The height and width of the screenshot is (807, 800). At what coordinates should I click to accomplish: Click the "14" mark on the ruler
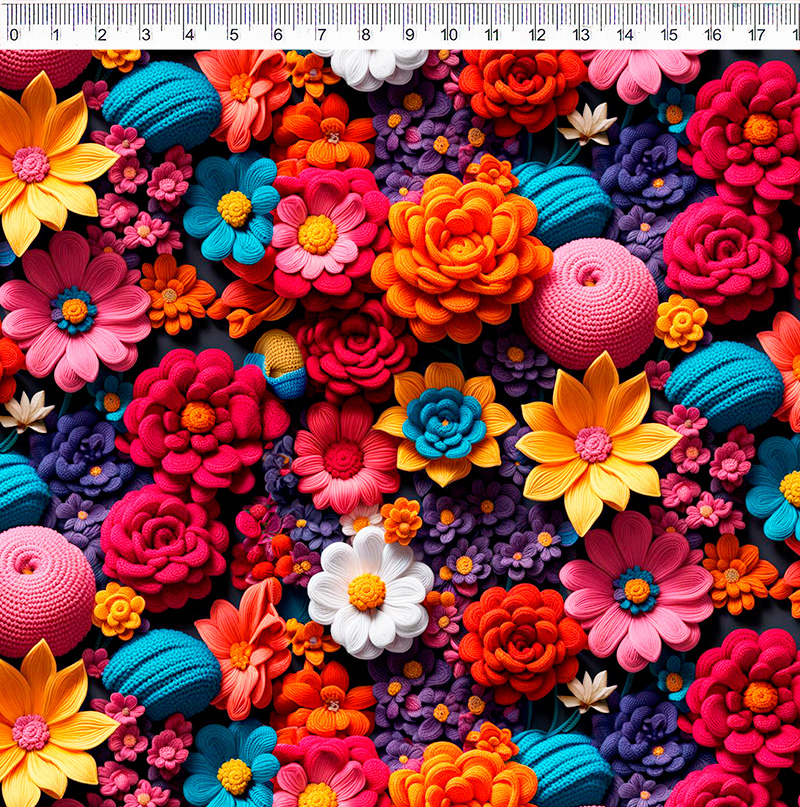click(625, 35)
